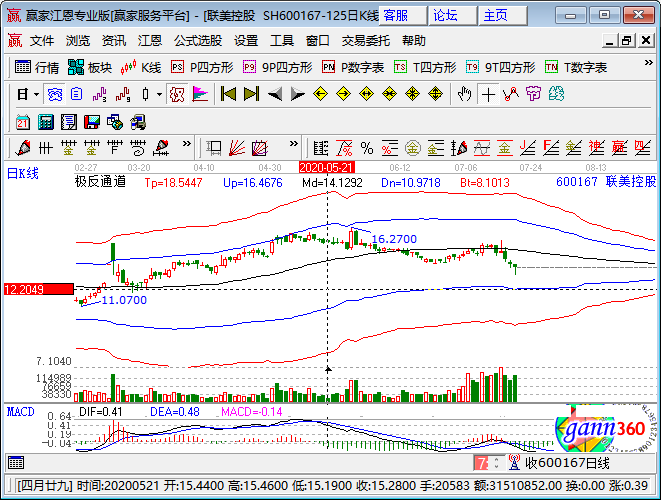The width and height of the screenshot is (661, 500).
Task: Toggle the crosshair cursor button
Action: coord(488,94)
